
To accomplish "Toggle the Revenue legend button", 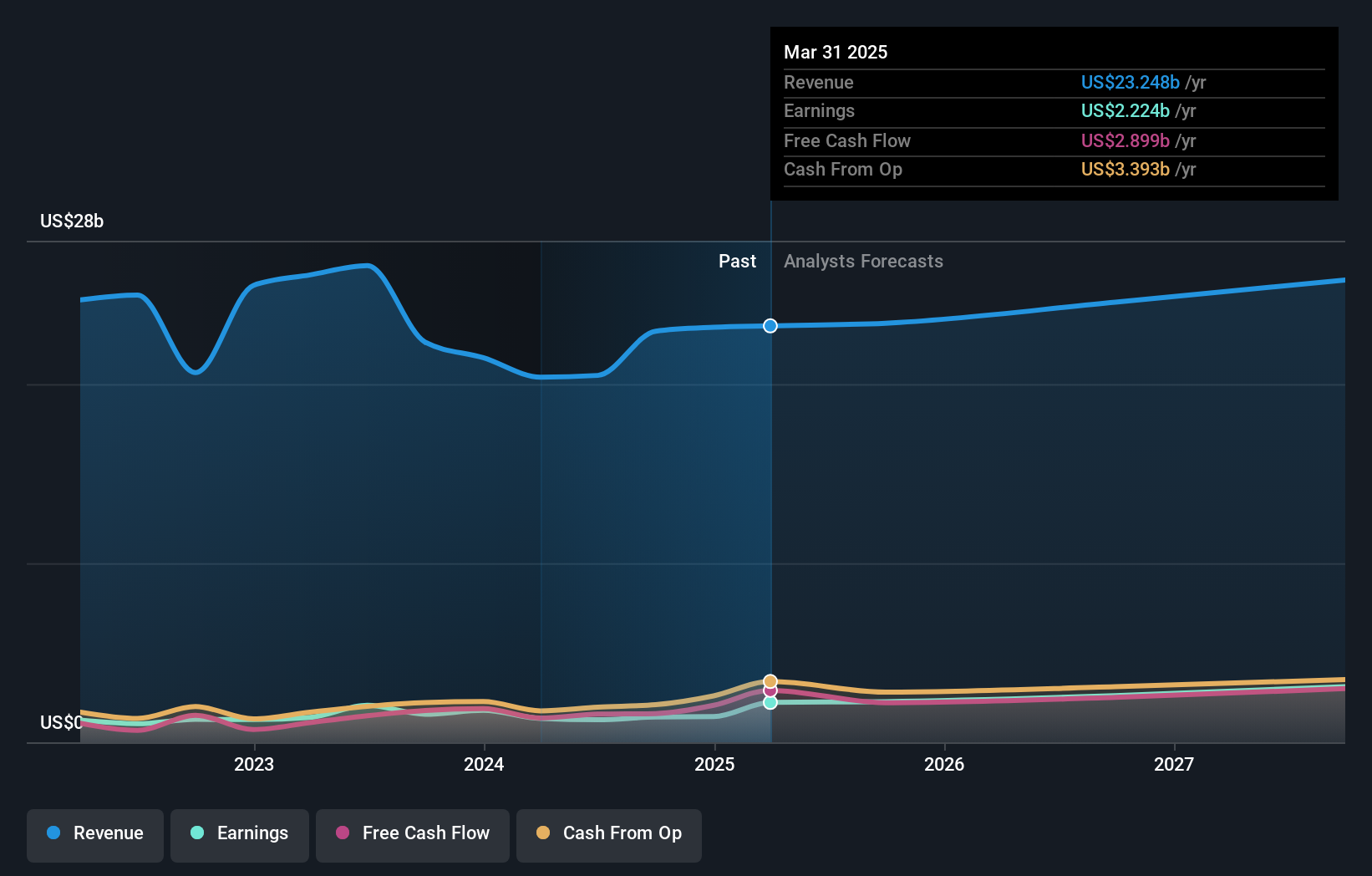I will (x=95, y=835).
